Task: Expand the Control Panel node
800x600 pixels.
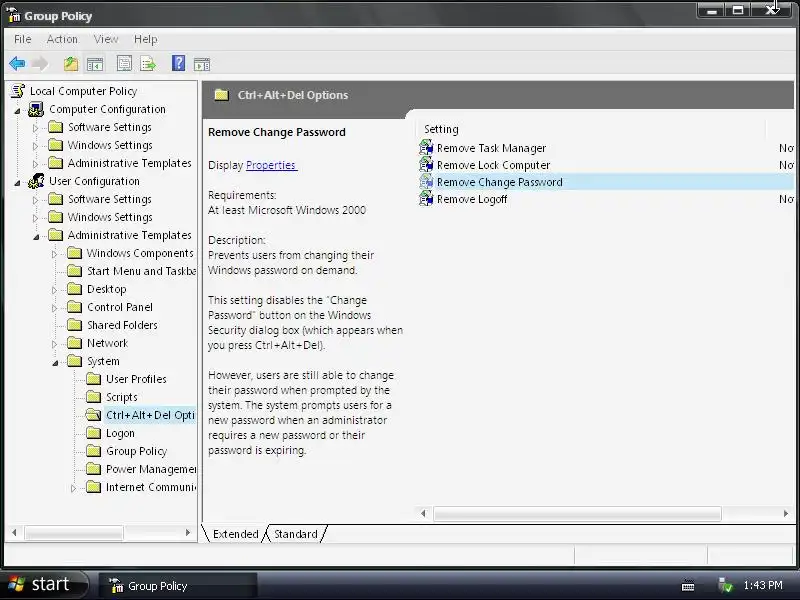Action: [54, 308]
